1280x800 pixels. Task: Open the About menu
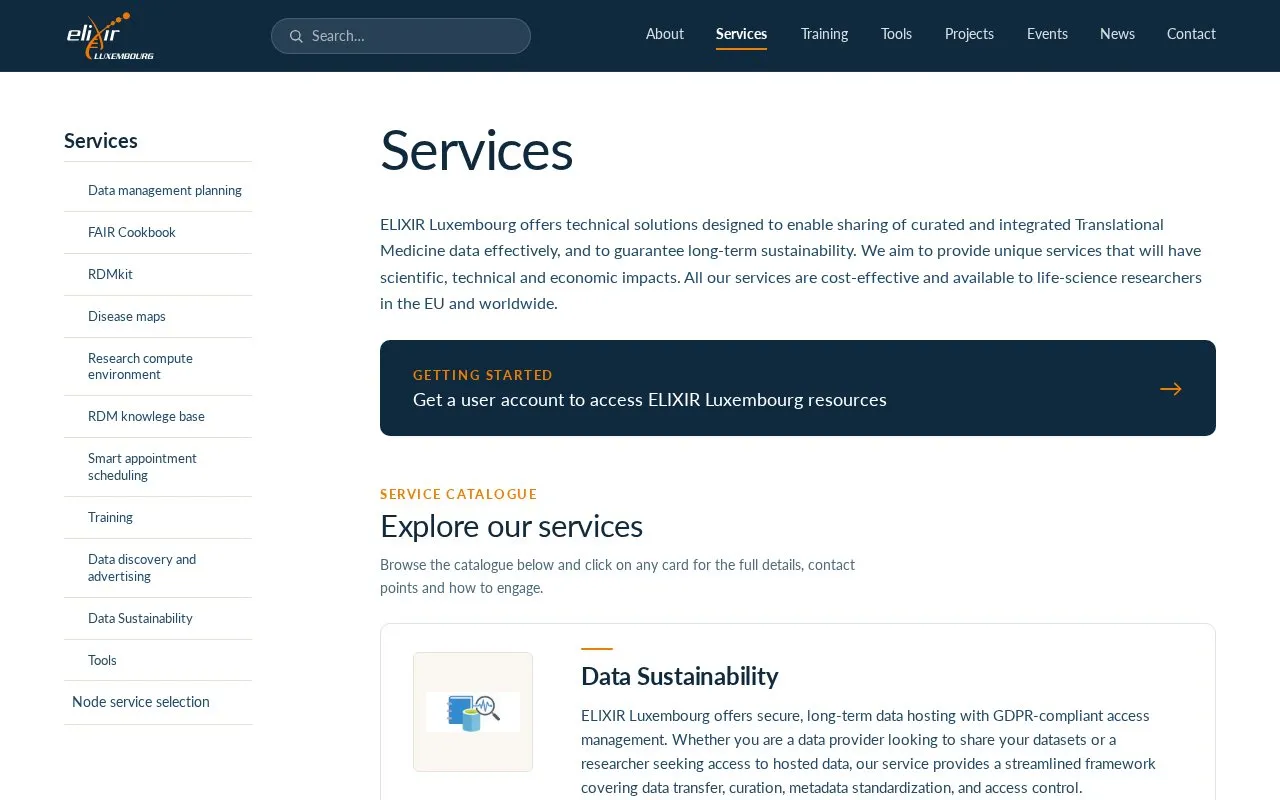pos(665,34)
